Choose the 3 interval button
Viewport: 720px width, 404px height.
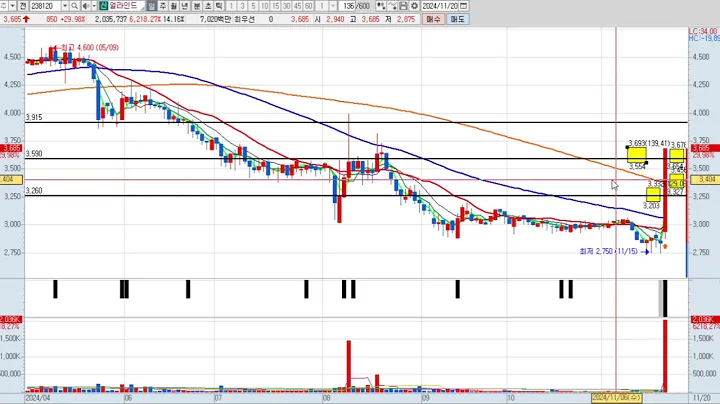tap(242, 6)
